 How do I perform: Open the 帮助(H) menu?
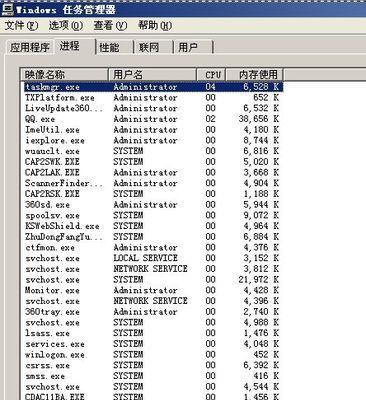coord(155,26)
